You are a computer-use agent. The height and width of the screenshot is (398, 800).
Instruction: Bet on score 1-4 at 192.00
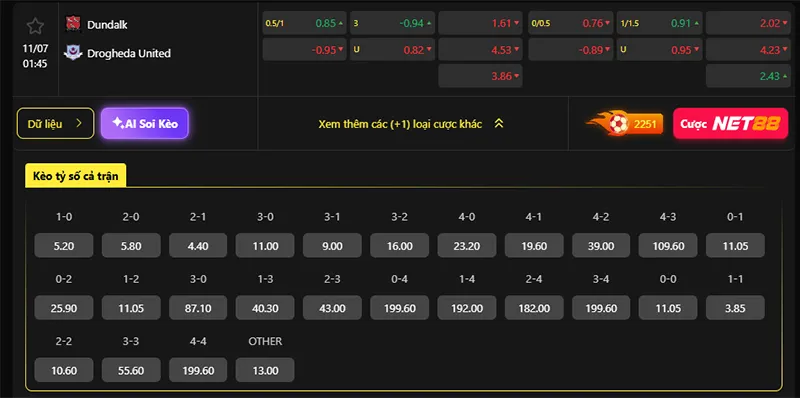click(x=467, y=308)
